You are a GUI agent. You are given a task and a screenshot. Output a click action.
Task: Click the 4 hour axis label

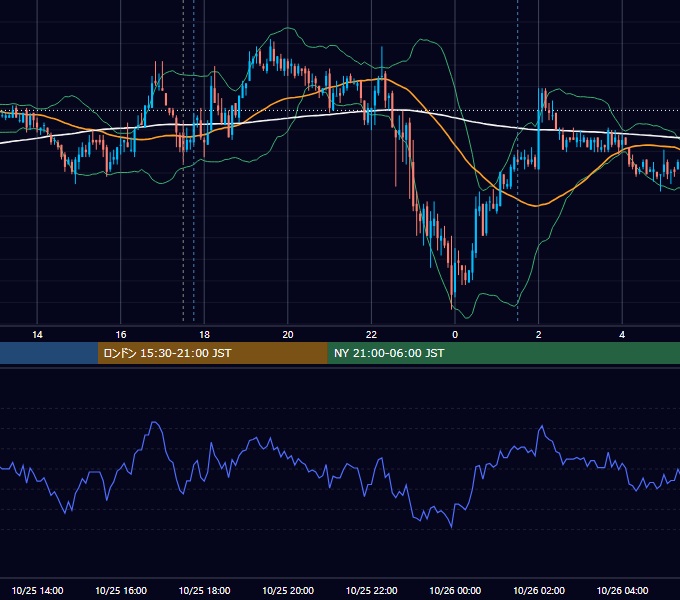[x=622, y=335]
